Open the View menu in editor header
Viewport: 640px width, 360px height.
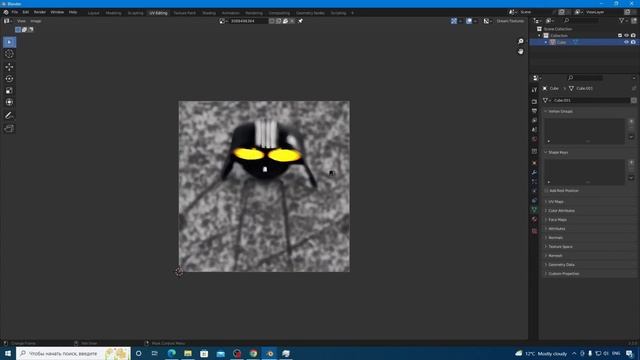pos(21,21)
